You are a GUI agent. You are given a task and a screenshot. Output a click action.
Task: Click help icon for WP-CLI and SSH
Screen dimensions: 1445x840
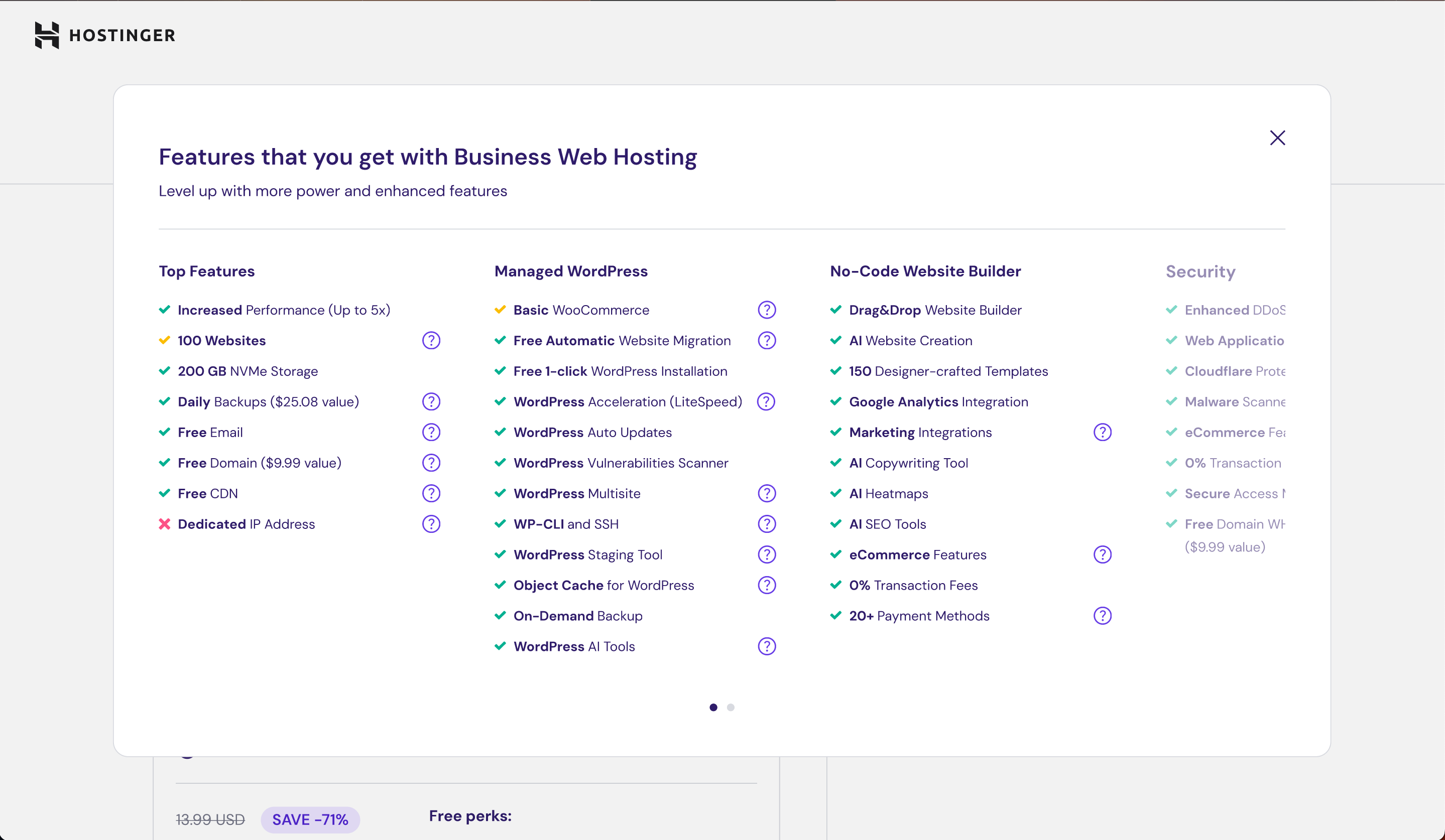(x=767, y=524)
